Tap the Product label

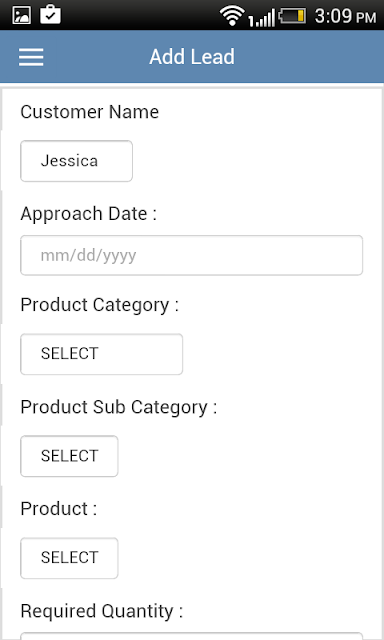coord(59,509)
